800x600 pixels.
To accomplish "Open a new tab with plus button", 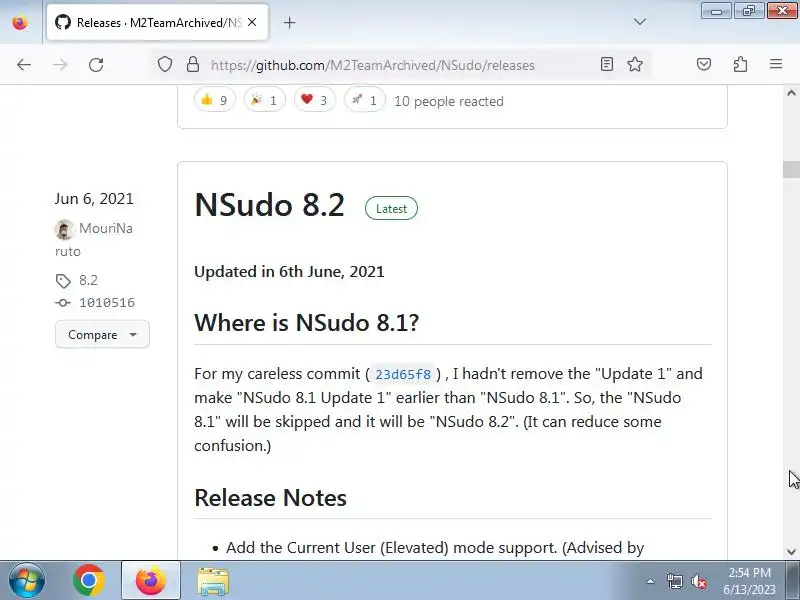I will (x=289, y=22).
